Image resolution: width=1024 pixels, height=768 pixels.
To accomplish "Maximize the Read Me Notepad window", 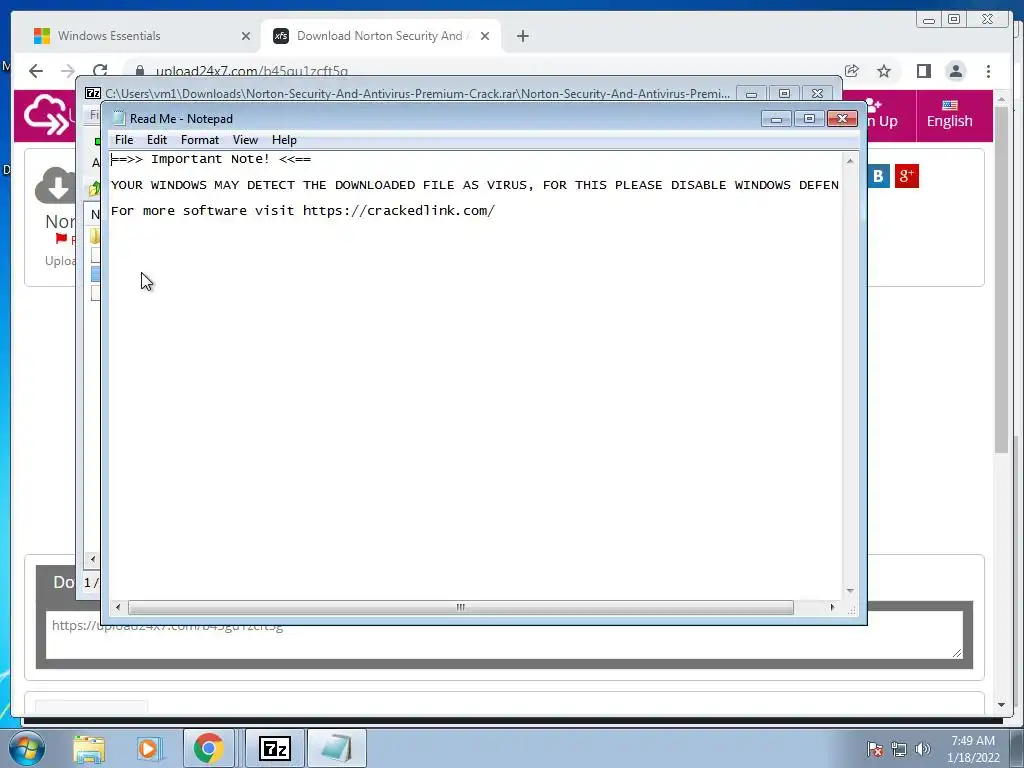I will tap(808, 119).
